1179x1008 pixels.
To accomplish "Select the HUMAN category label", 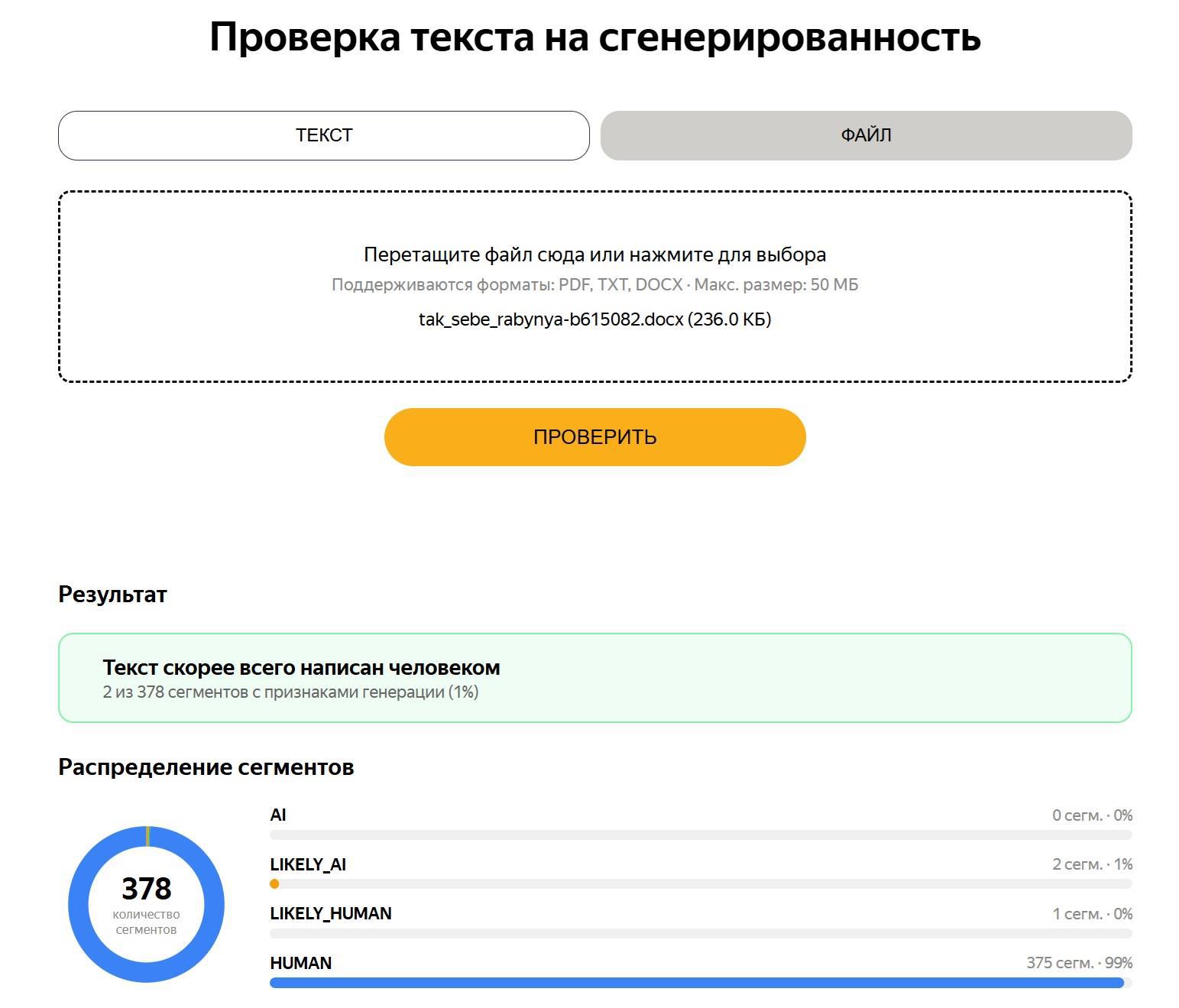I will click(301, 963).
